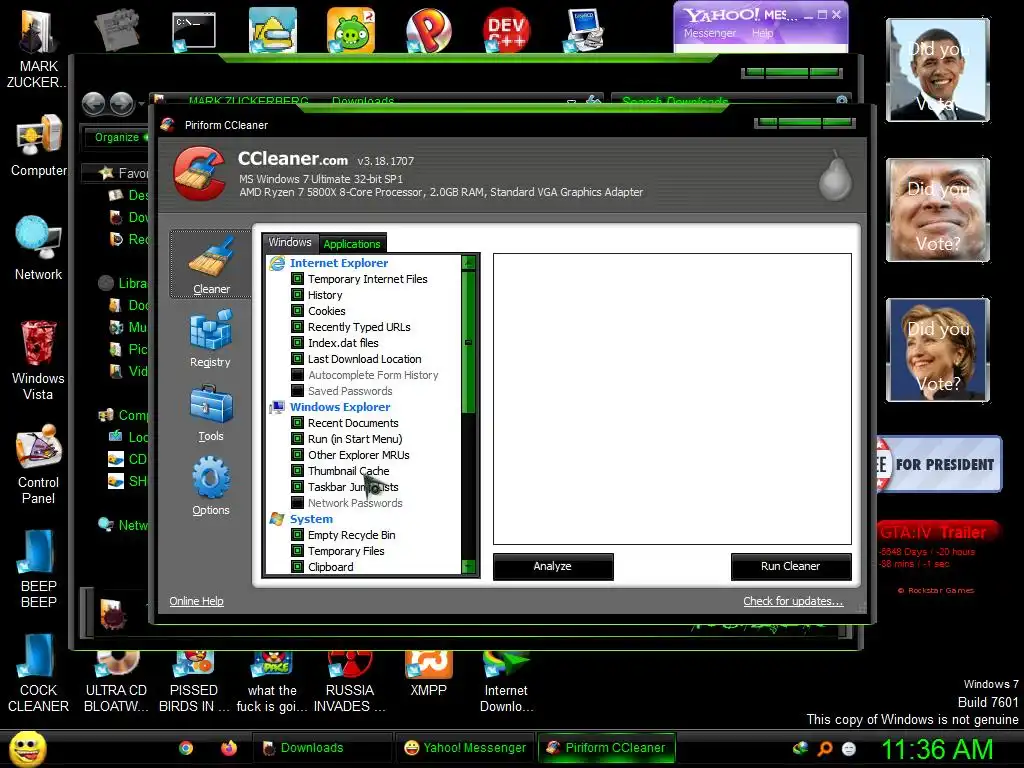Open the Network desktop icon

click(38, 249)
